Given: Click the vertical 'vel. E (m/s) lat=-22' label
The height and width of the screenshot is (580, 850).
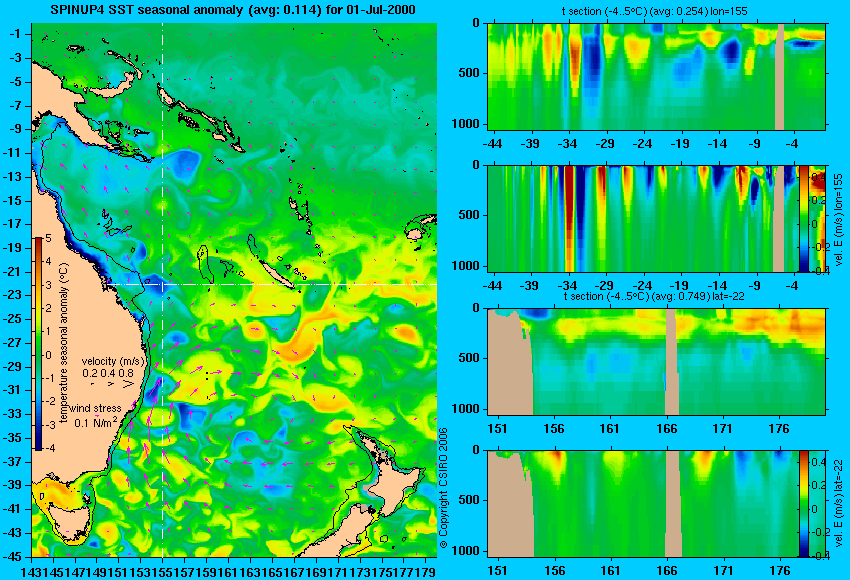Looking at the screenshot, I should coord(838,505).
